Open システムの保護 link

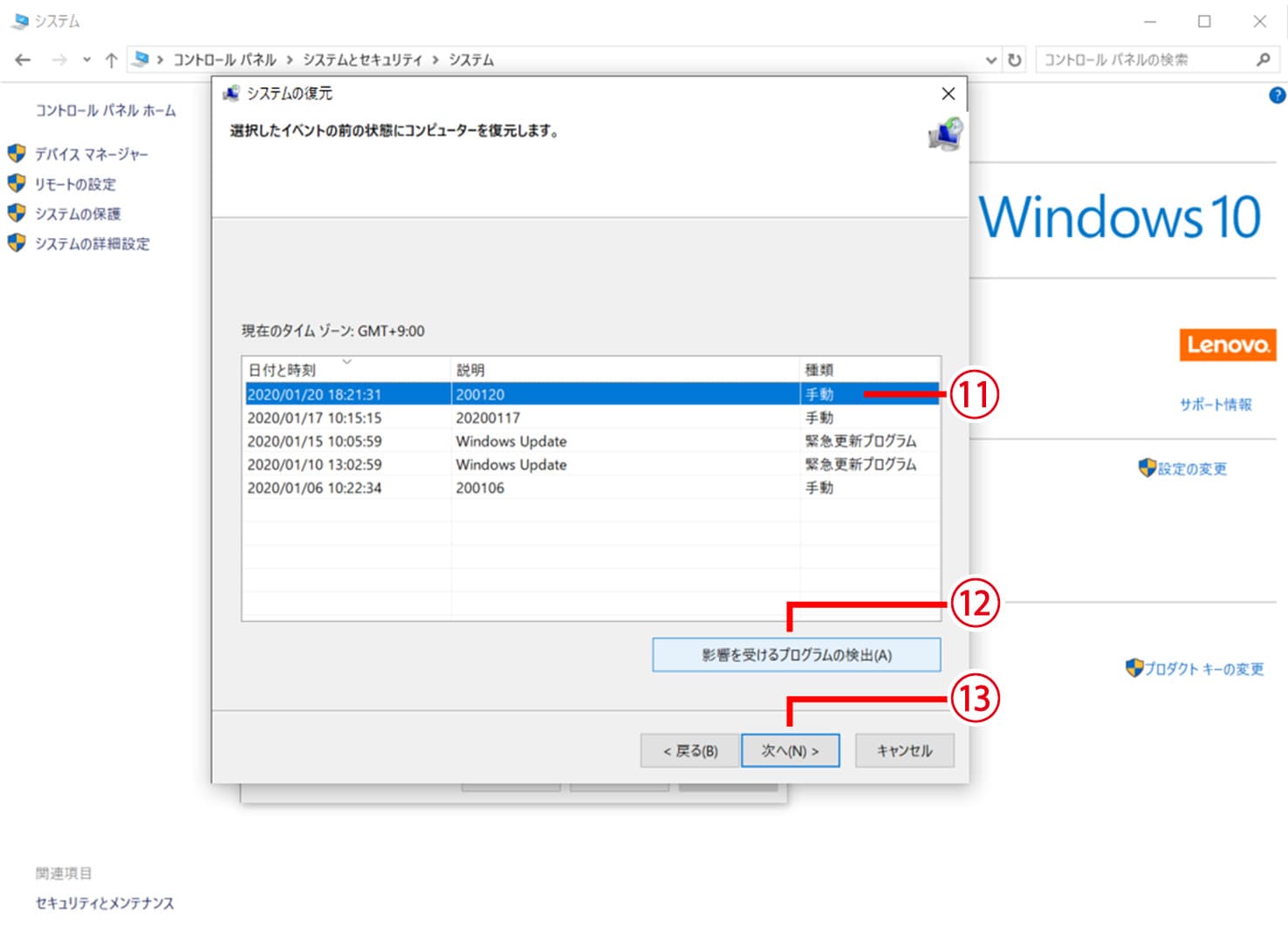coord(78,214)
